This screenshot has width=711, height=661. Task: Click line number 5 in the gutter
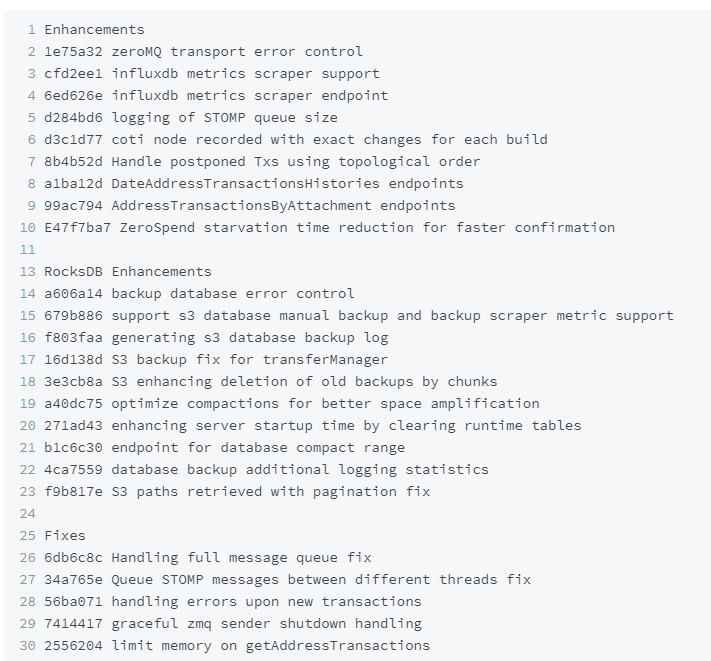(31, 118)
